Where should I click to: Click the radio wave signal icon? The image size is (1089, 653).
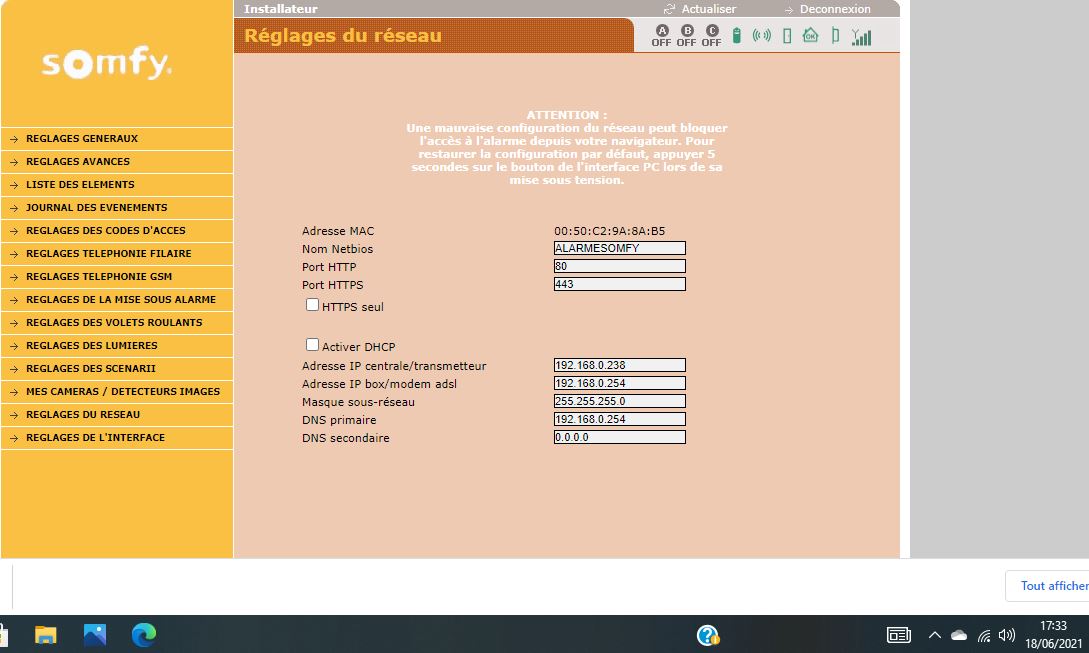[762, 36]
